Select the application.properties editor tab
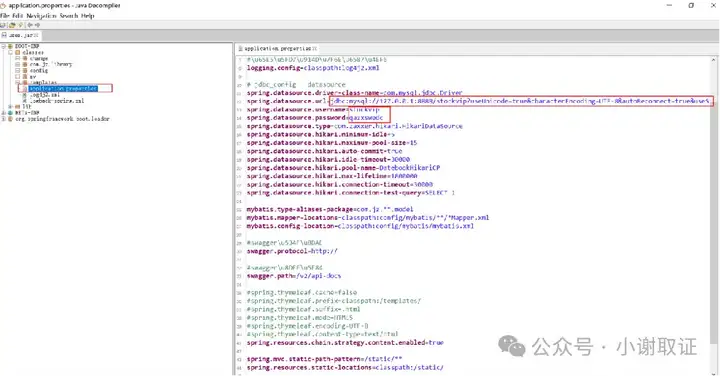 point(277,48)
